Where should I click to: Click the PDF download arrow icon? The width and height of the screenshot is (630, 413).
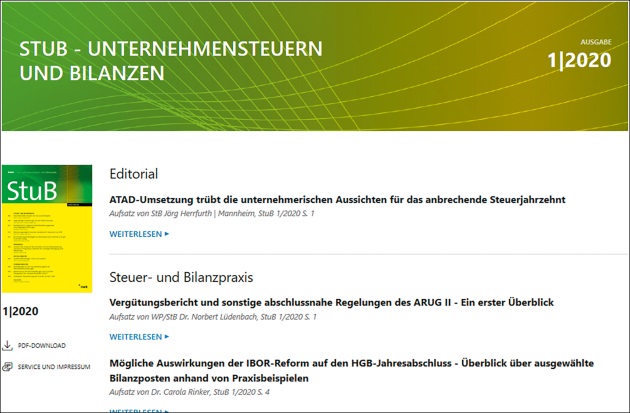(9, 346)
